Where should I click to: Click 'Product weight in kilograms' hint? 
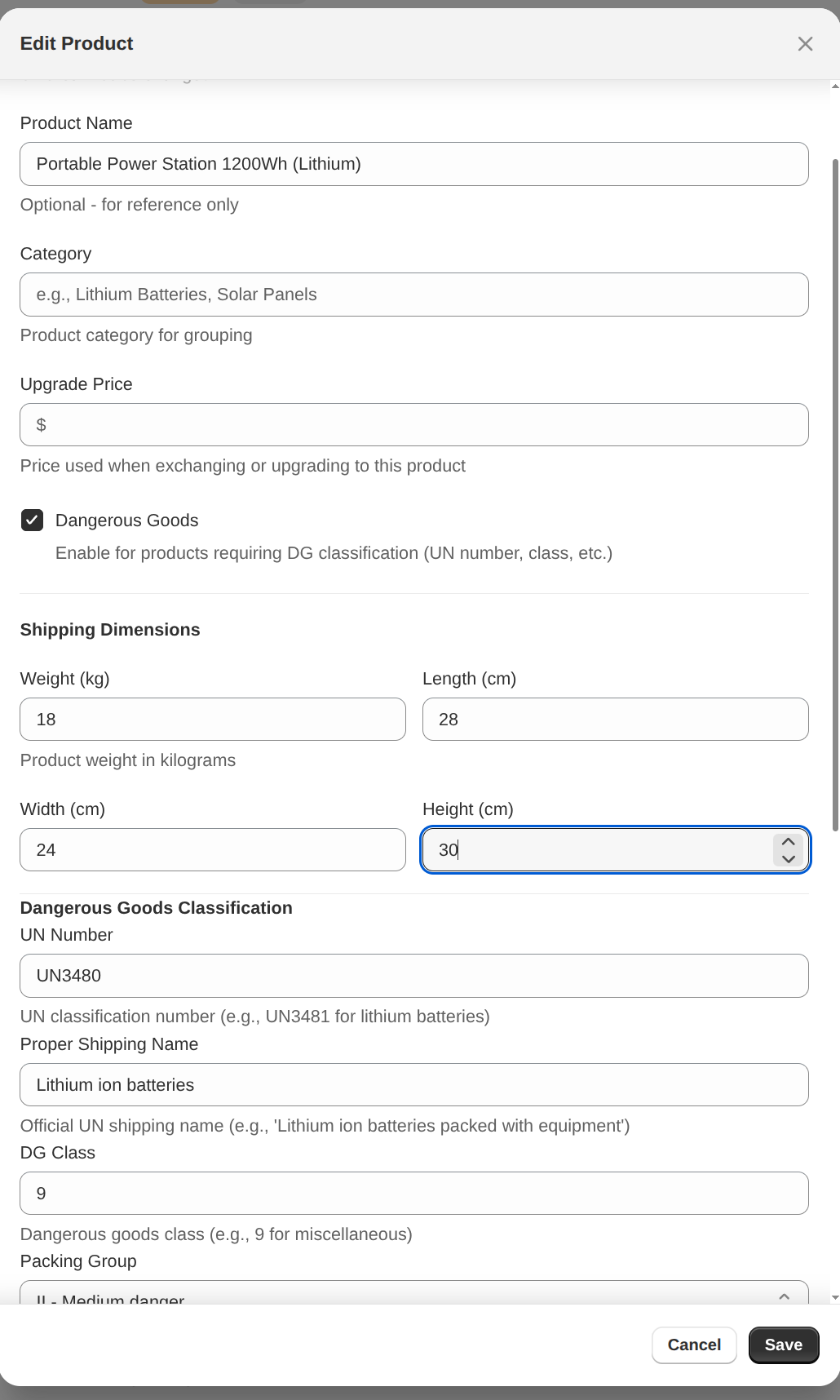128,760
